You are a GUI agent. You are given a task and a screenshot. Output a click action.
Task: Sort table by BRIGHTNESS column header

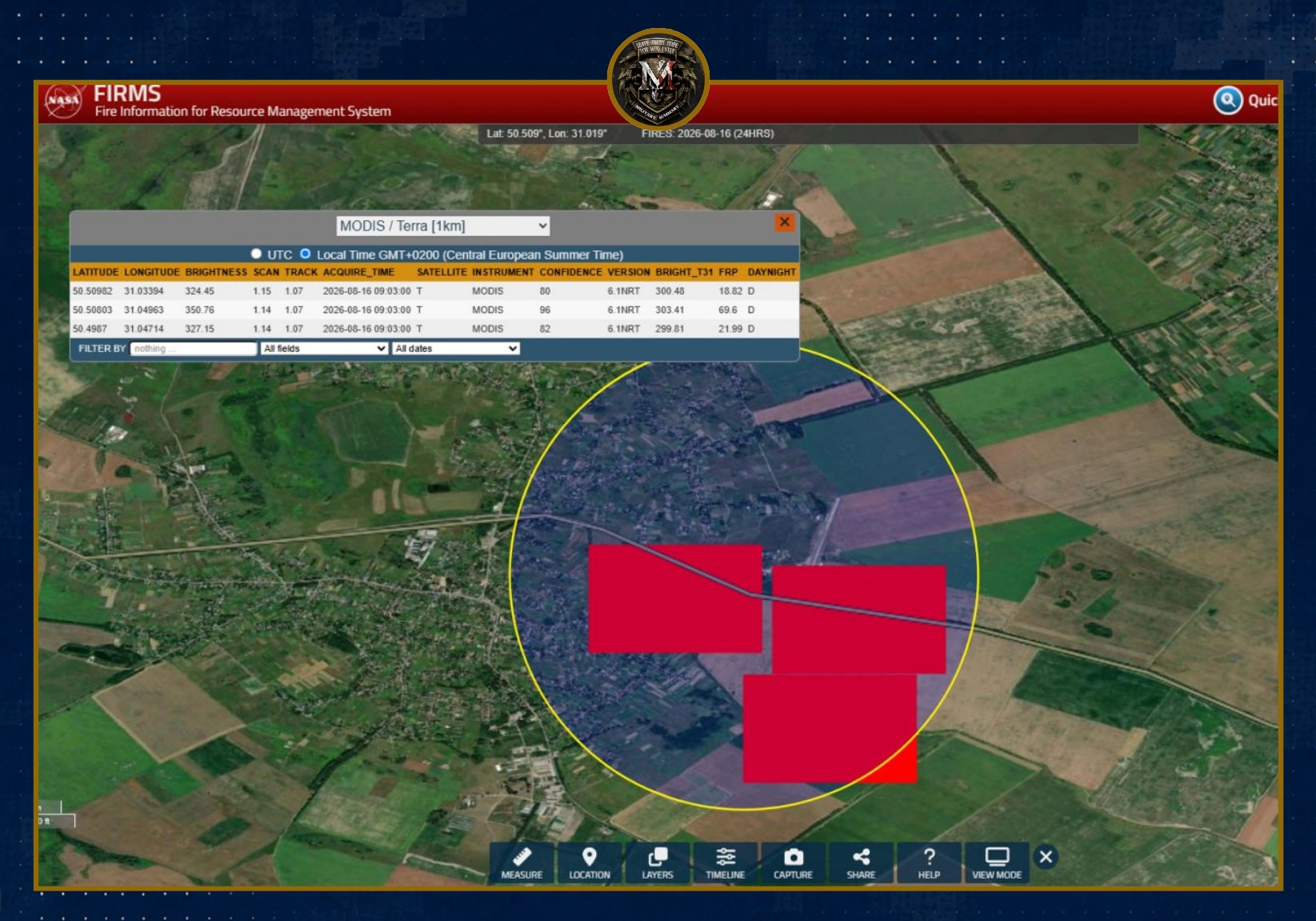click(x=216, y=272)
